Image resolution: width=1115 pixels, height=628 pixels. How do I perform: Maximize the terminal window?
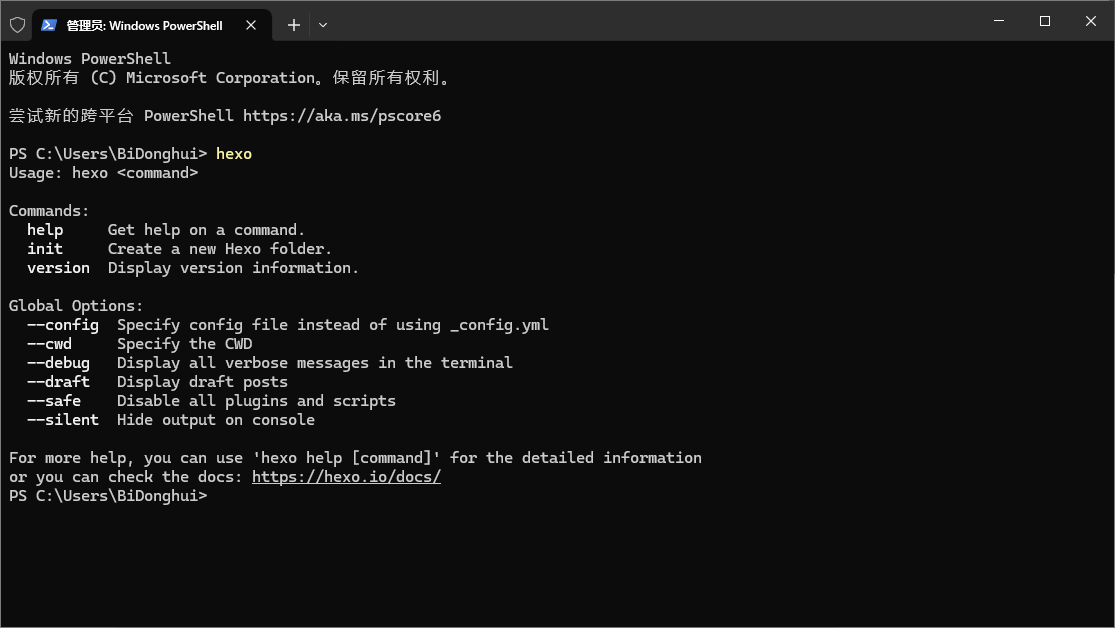pyautogui.click(x=1045, y=21)
